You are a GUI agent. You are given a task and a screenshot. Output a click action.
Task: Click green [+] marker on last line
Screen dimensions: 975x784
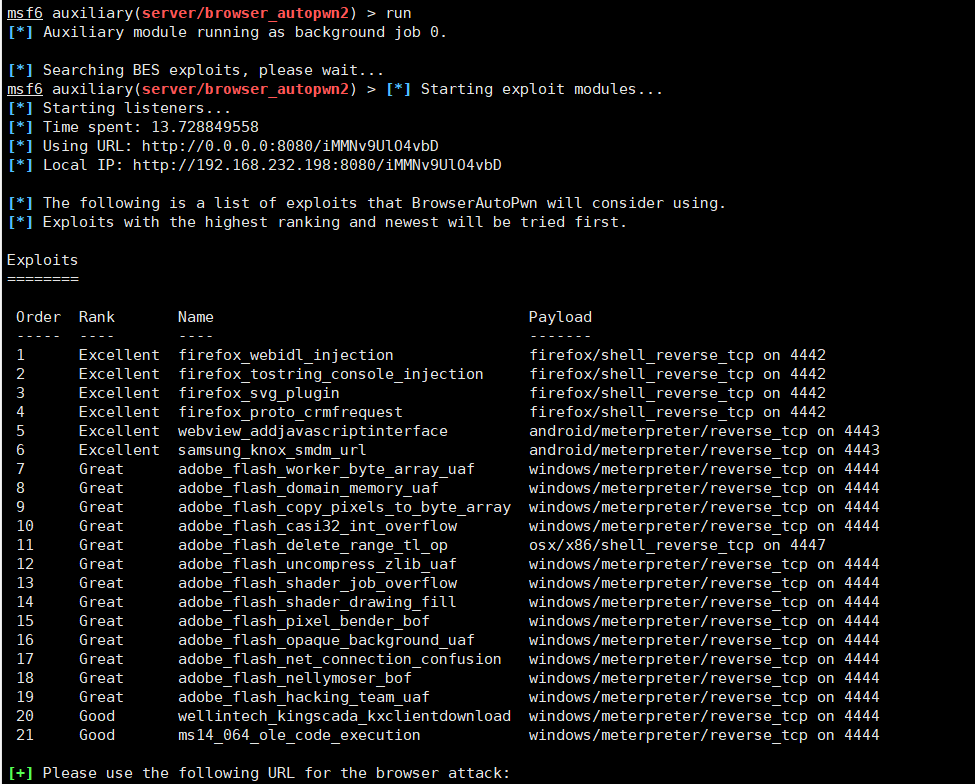tap(21, 773)
